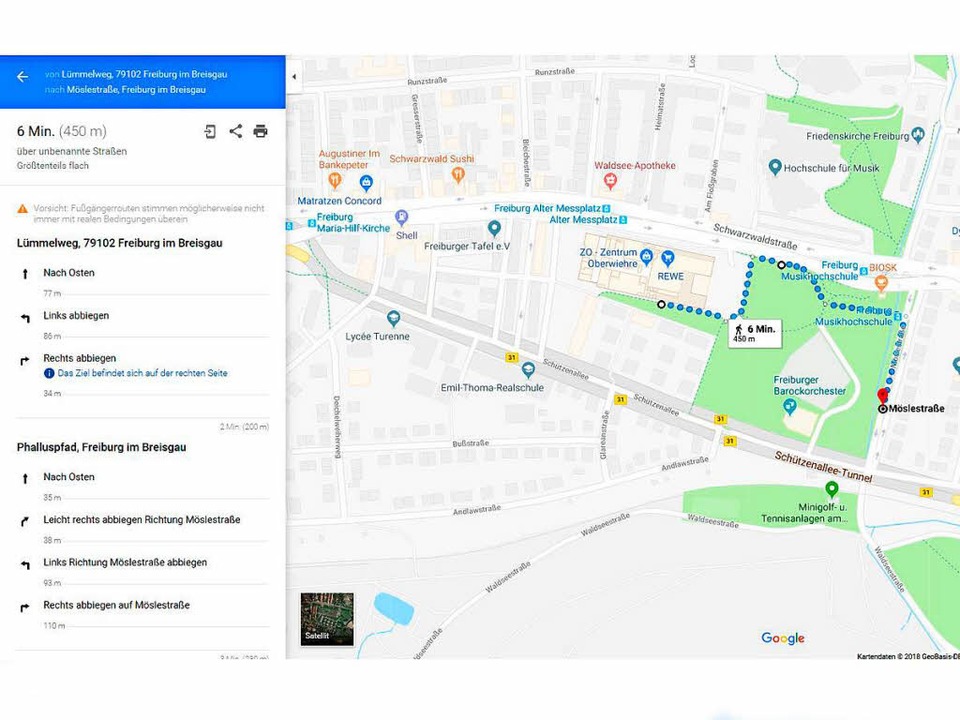Collapse the side panel arrow
The width and height of the screenshot is (960, 720).
pyautogui.click(x=294, y=77)
